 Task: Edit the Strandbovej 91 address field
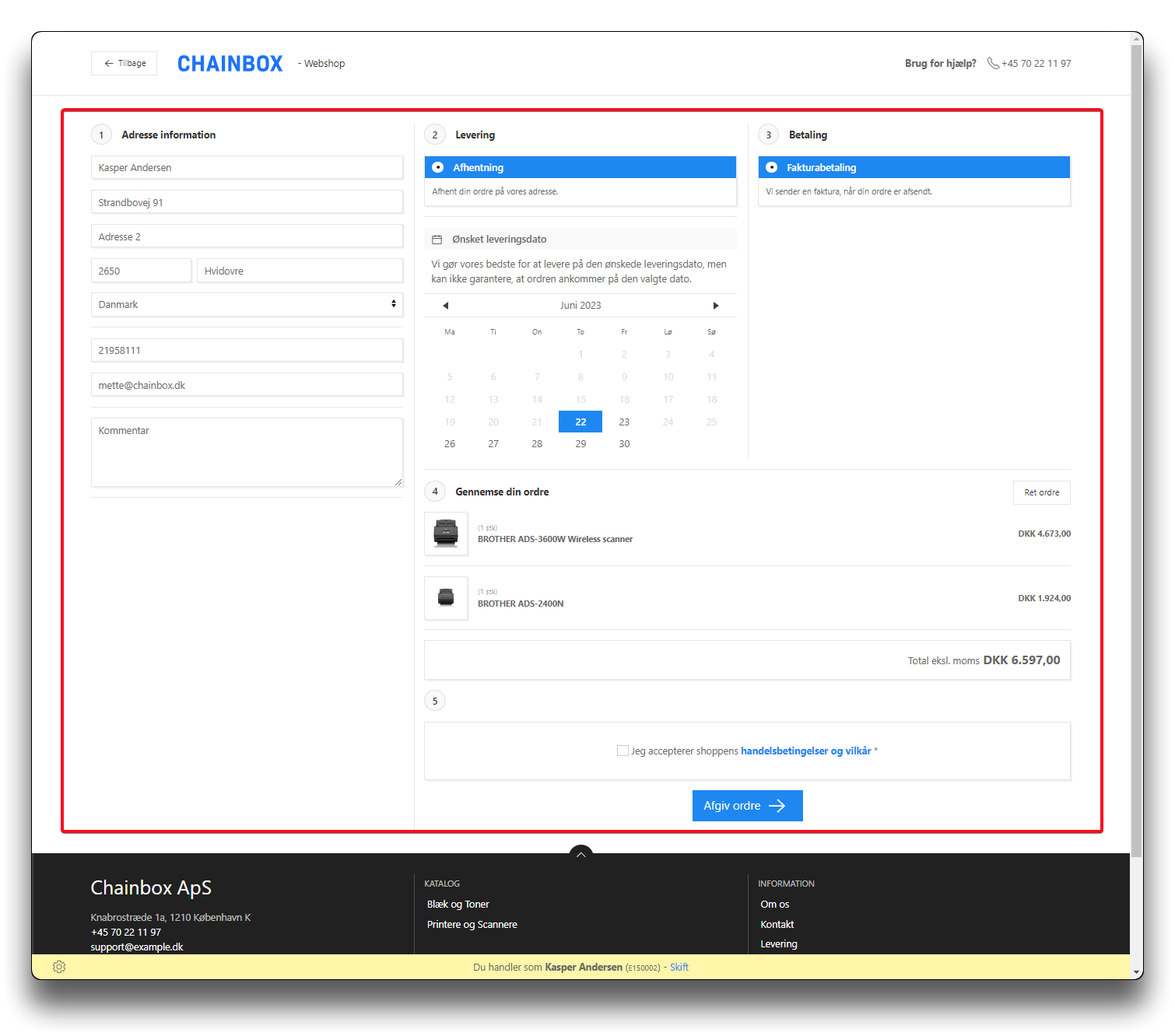click(x=247, y=202)
